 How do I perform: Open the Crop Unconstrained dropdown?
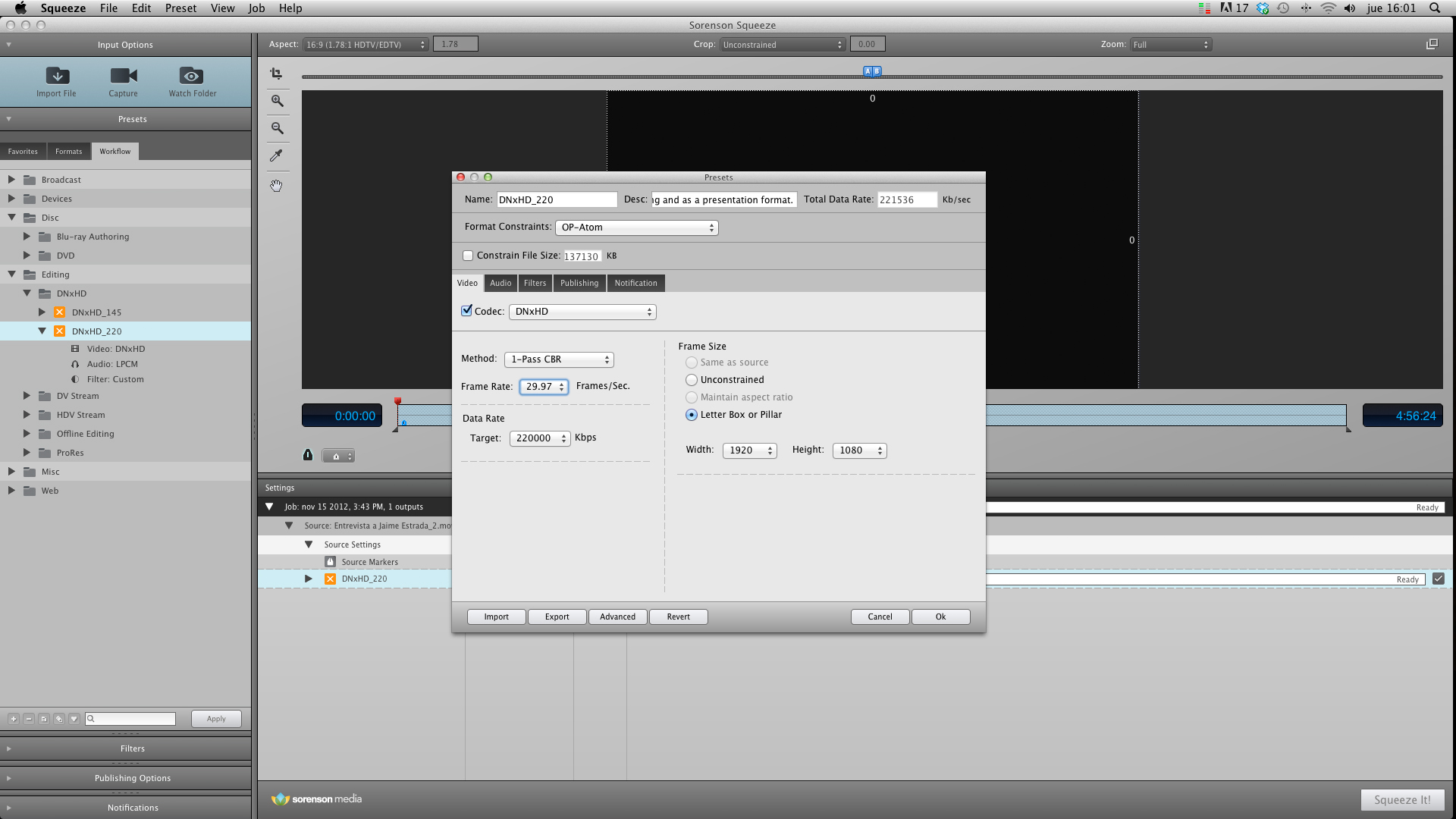click(x=783, y=45)
